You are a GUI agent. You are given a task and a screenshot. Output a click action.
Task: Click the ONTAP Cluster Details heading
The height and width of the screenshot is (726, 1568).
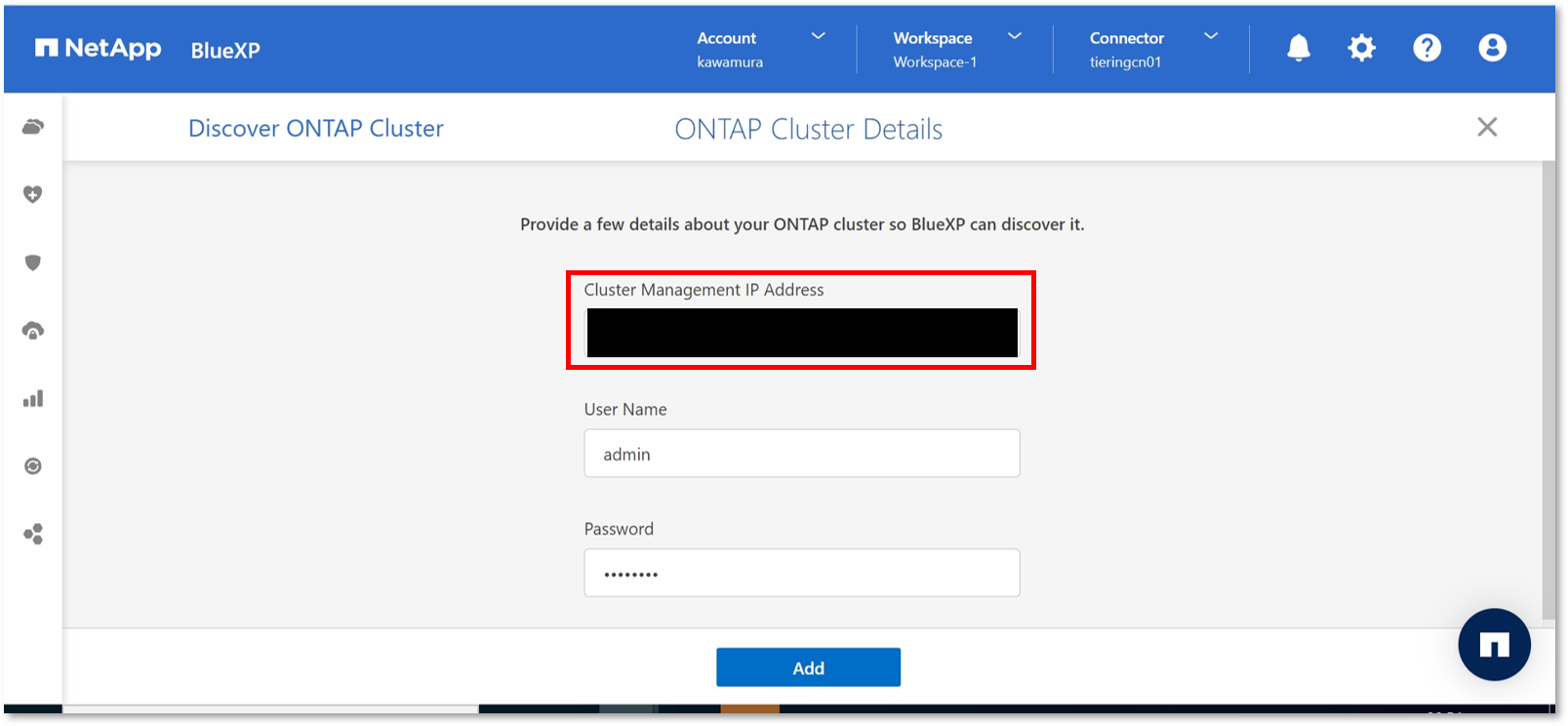click(x=808, y=129)
